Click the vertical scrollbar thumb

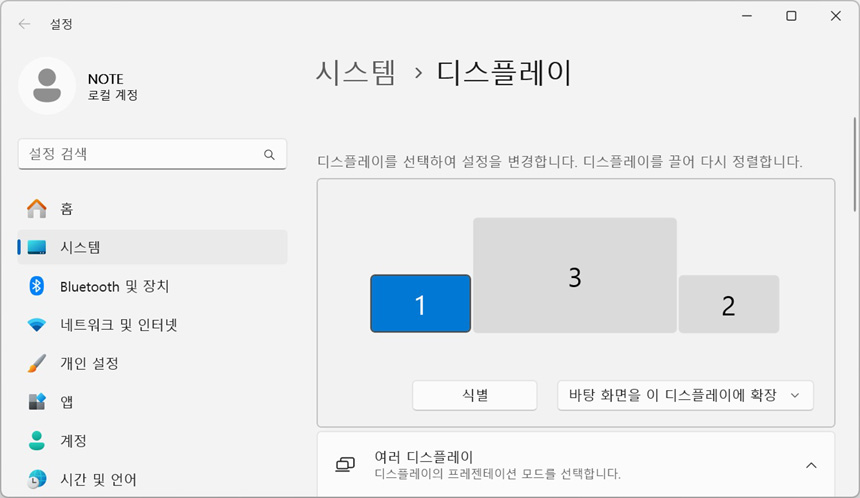(x=855, y=163)
